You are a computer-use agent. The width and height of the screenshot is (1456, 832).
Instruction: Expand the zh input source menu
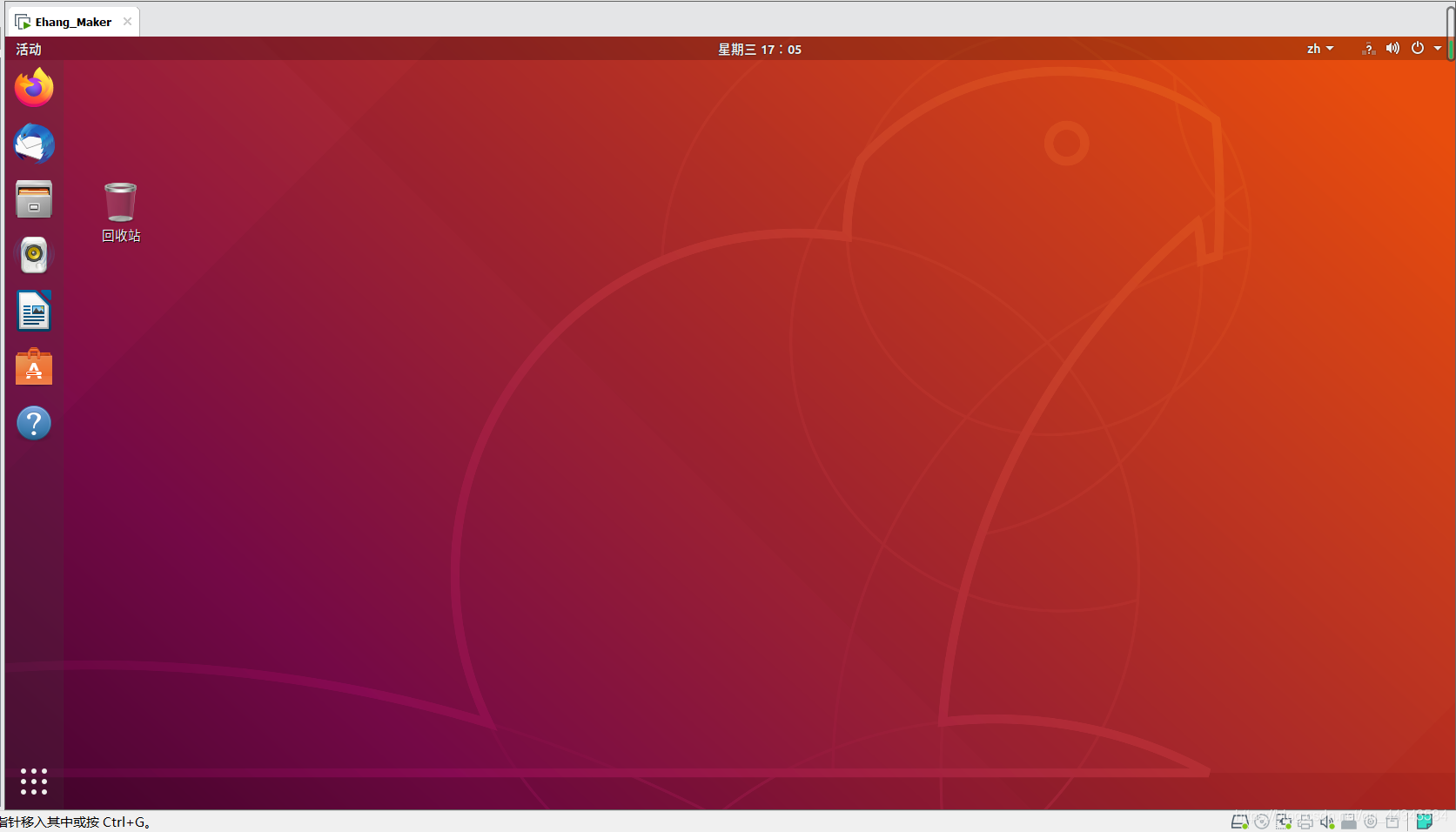[1320, 49]
